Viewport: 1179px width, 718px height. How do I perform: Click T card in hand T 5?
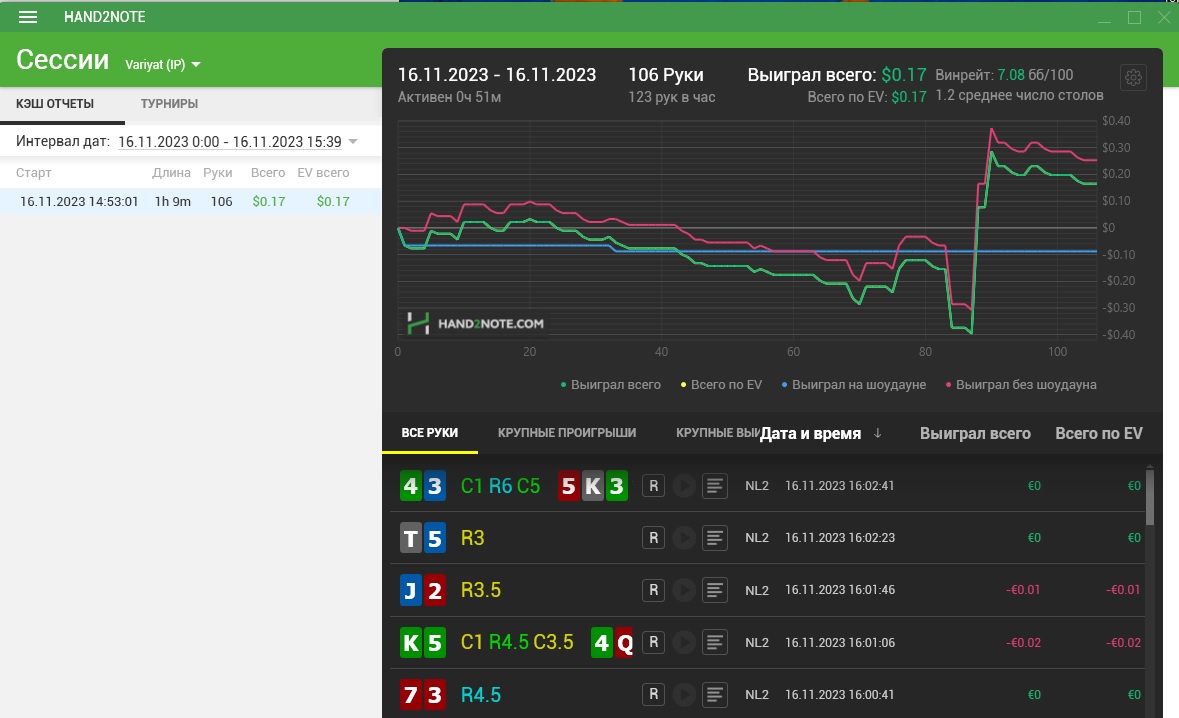tap(411, 538)
